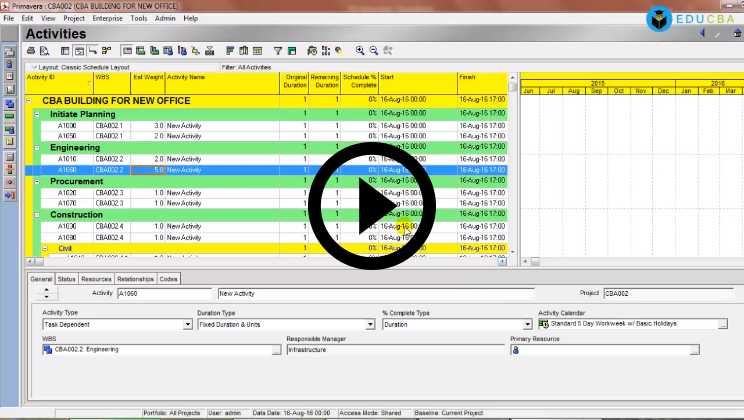Switch to the Resources tab
Viewport: 744px width, 420px height.
[96, 279]
